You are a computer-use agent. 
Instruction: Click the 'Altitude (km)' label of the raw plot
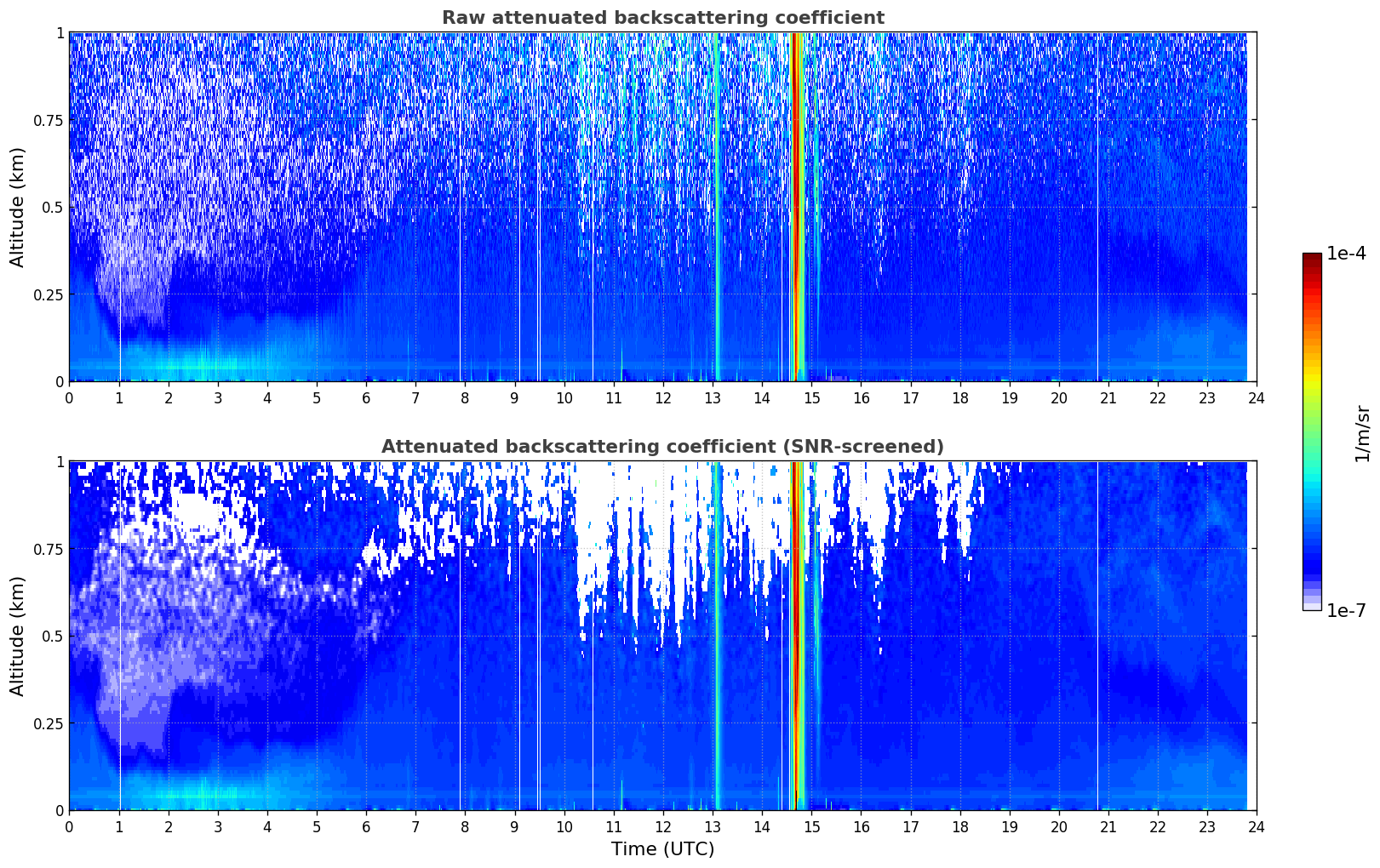coord(18,207)
